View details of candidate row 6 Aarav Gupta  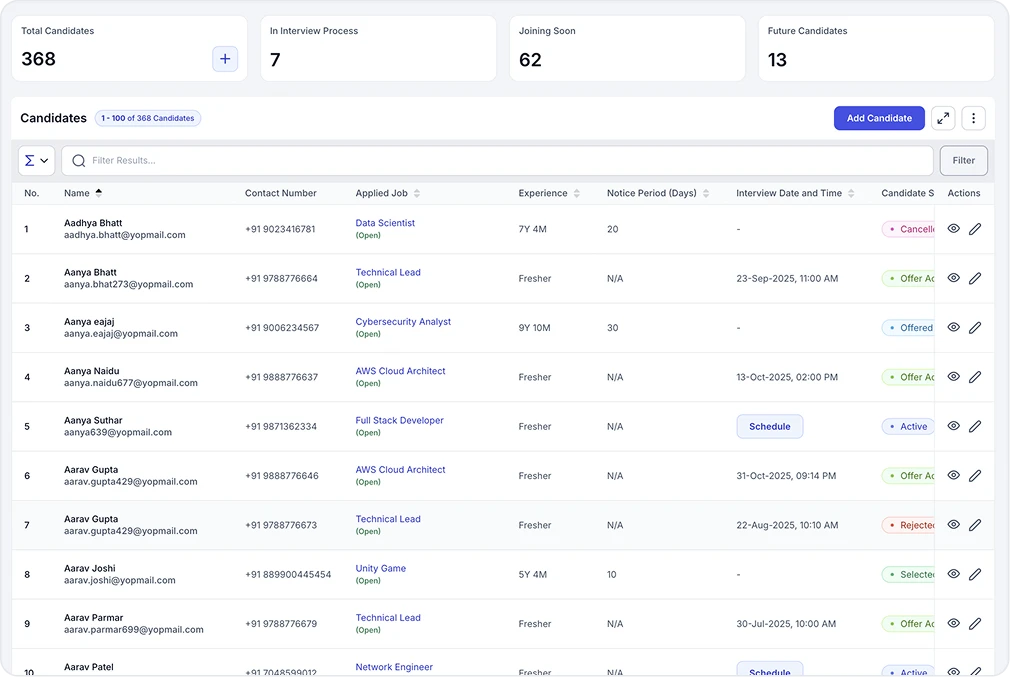953,475
